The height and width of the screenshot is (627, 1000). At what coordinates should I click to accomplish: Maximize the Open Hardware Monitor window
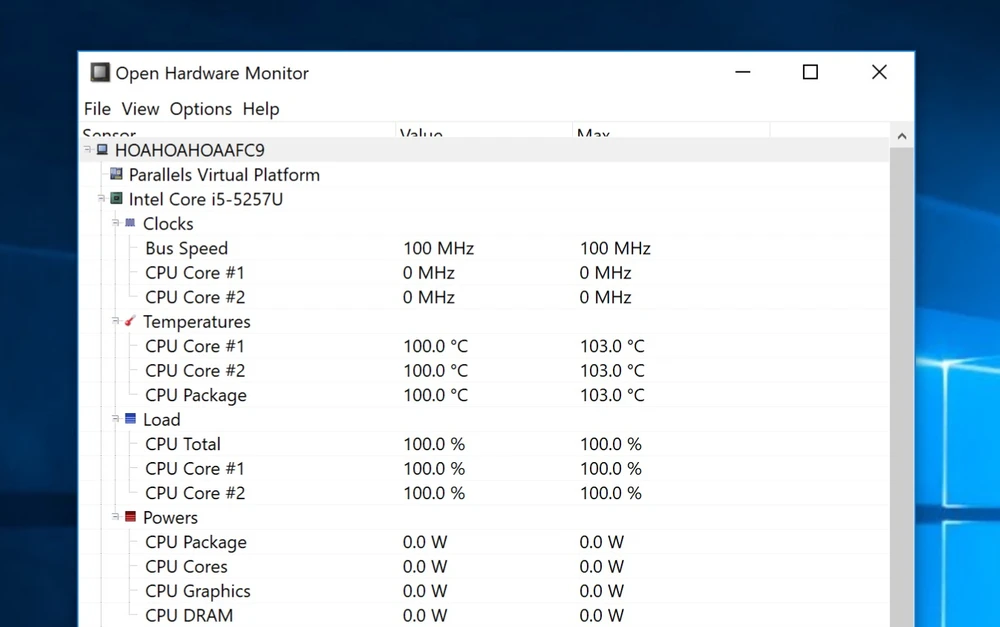coord(810,72)
